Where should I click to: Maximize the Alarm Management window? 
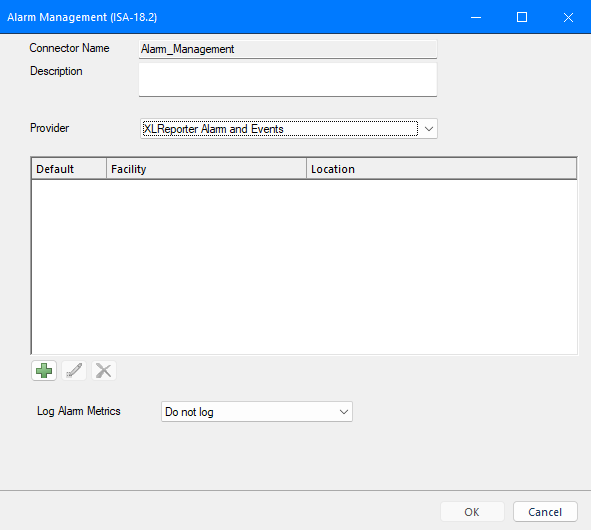[522, 17]
